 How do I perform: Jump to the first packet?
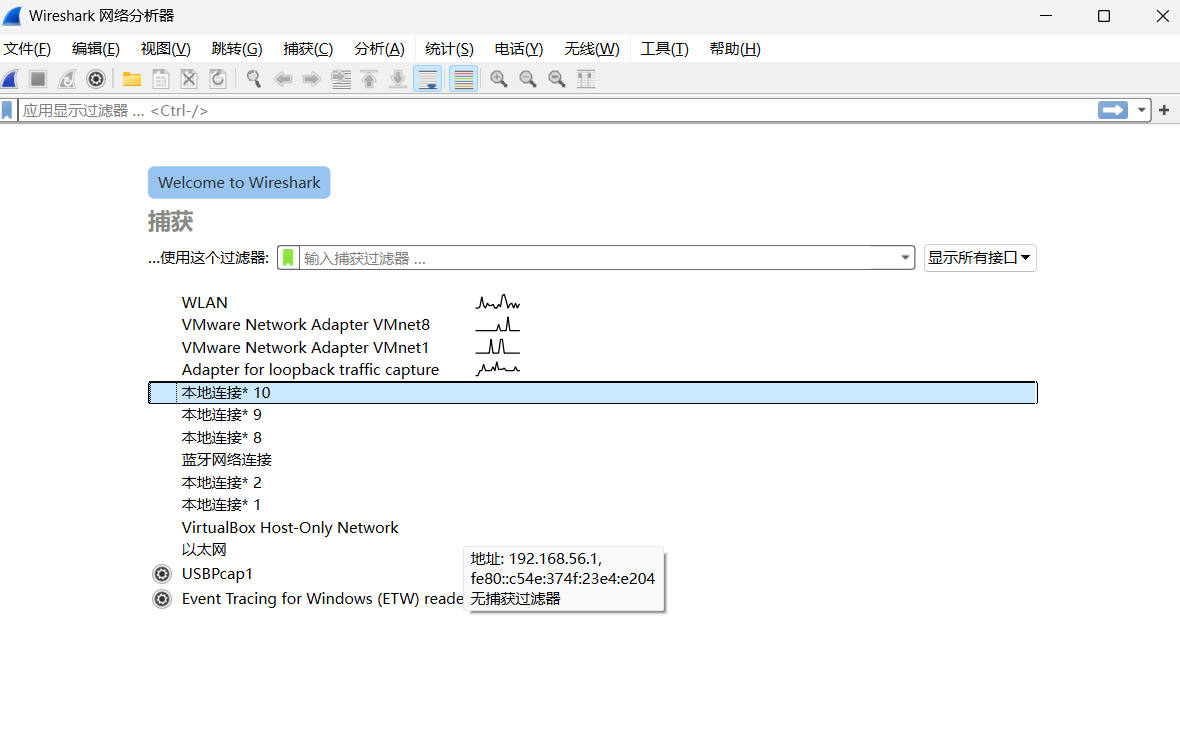370,79
